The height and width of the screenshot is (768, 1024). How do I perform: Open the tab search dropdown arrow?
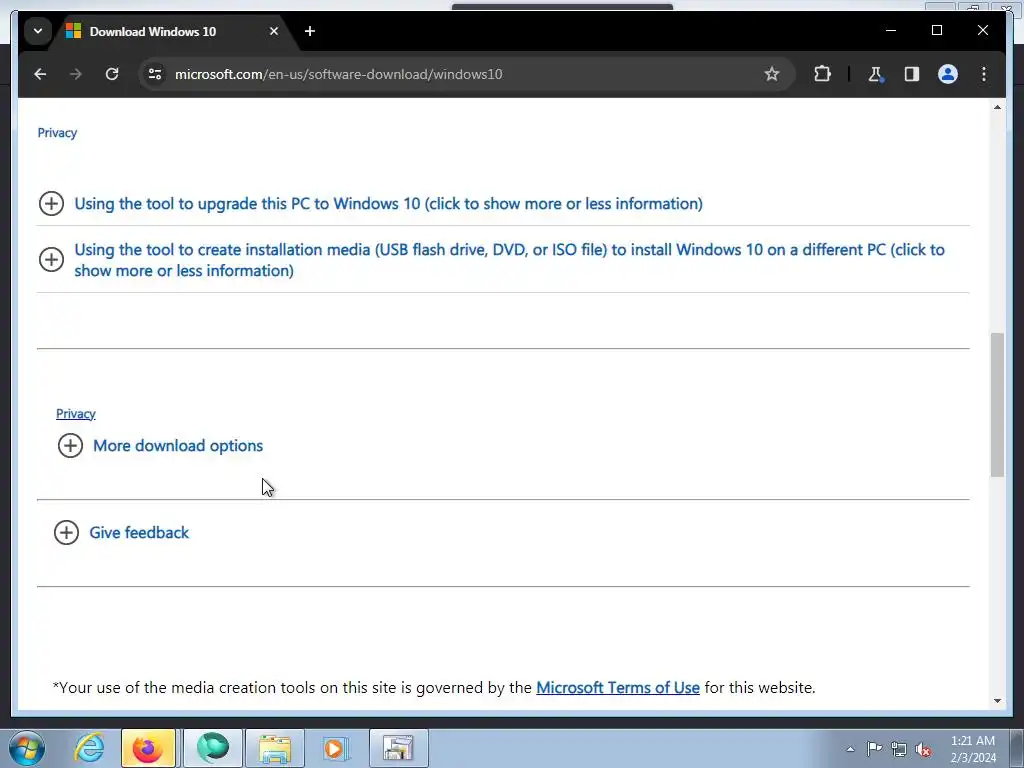point(38,31)
